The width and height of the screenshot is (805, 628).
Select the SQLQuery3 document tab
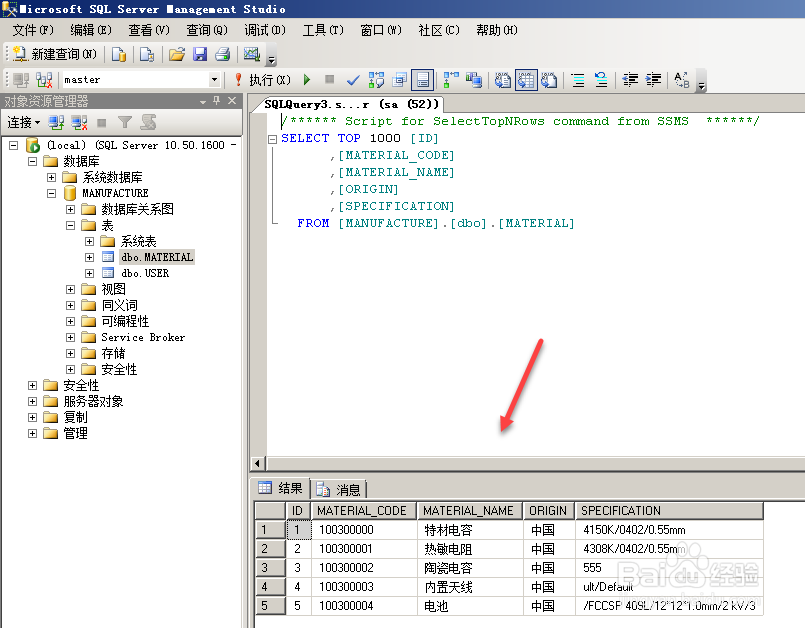(350, 104)
